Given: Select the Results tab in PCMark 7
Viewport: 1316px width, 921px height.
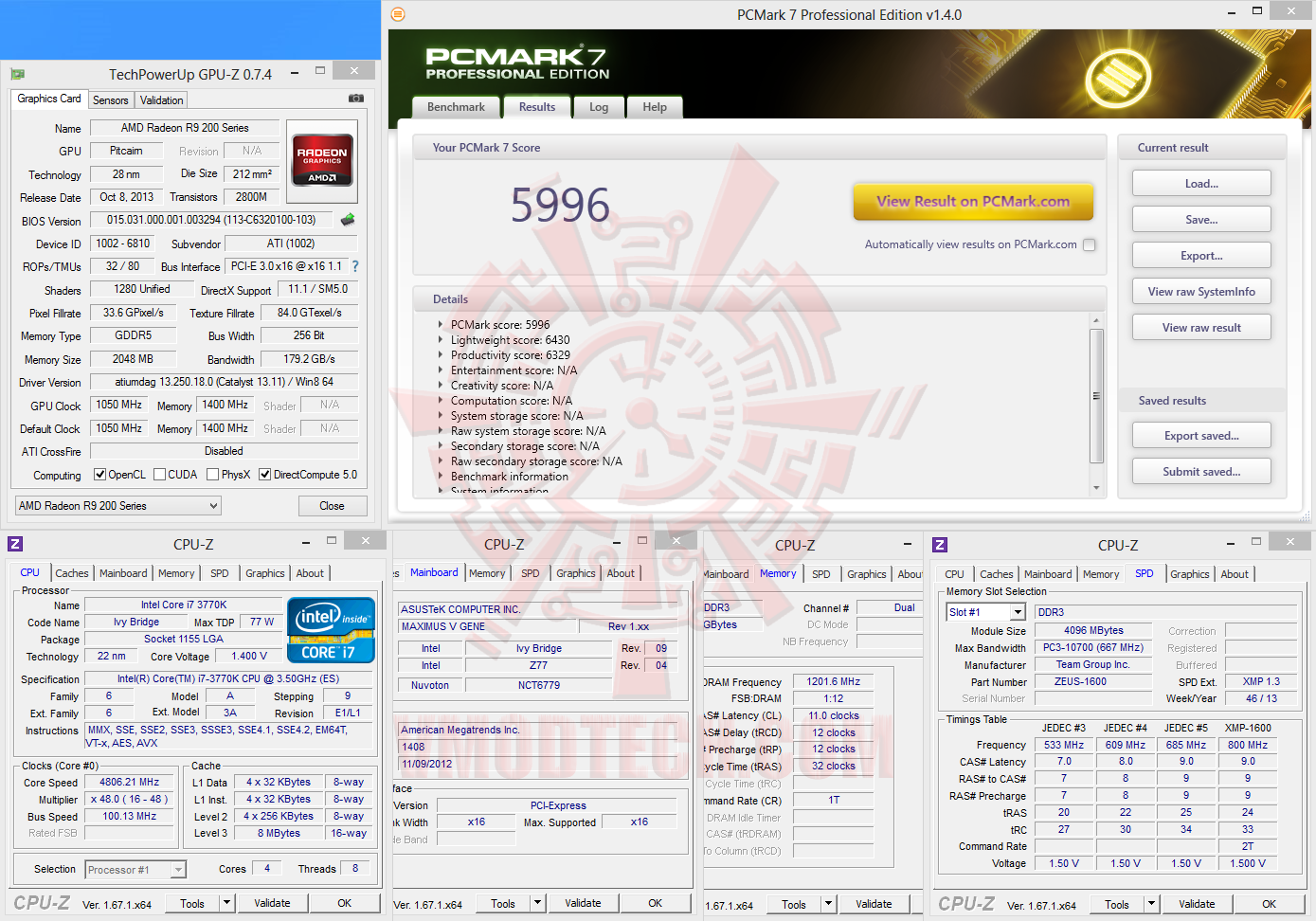Looking at the screenshot, I should [x=537, y=107].
